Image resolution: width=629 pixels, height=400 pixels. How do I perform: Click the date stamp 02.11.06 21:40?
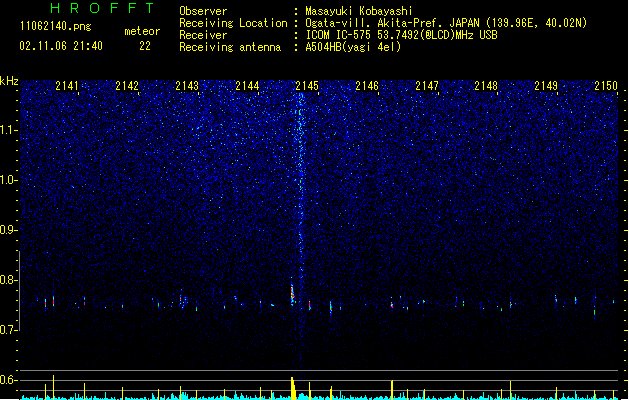click(x=61, y=46)
